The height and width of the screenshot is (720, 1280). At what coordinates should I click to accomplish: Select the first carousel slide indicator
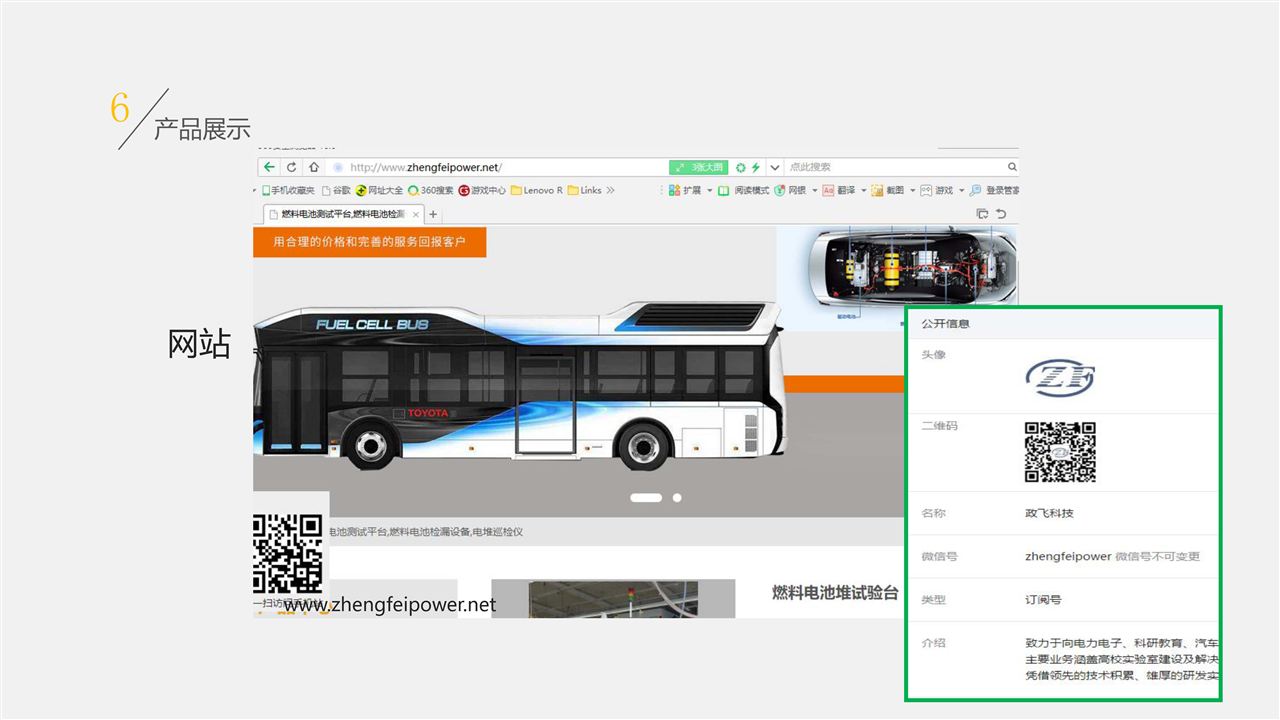click(x=646, y=497)
